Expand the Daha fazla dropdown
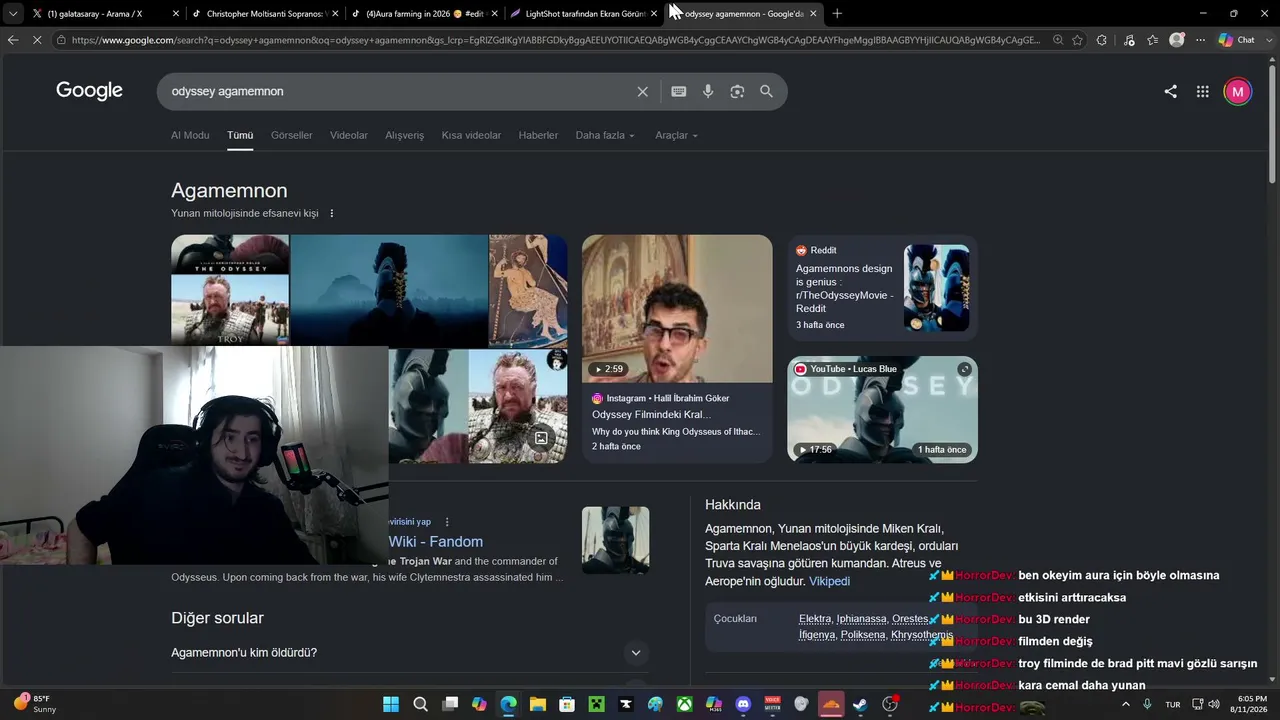This screenshot has width=1280, height=720. [605, 135]
